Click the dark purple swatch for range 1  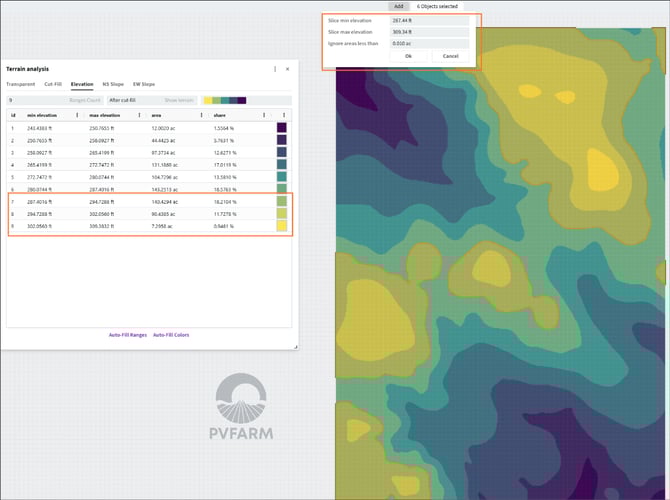282,127
